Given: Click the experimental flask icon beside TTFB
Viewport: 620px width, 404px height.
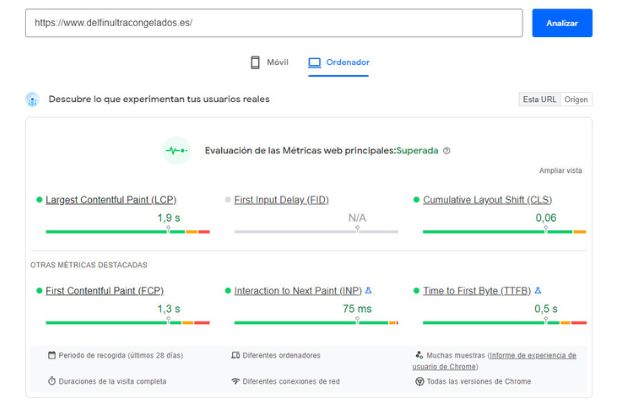Looking at the screenshot, I should (x=538, y=291).
